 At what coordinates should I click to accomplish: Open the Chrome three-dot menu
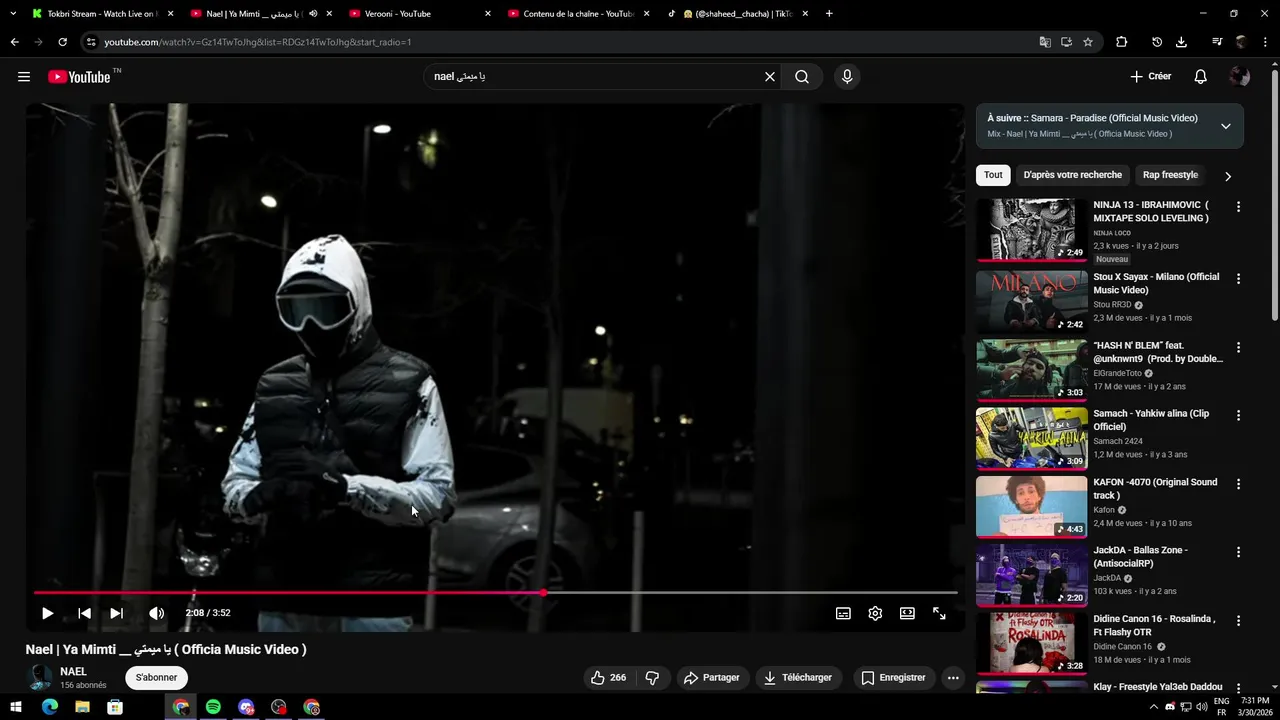point(1265,42)
